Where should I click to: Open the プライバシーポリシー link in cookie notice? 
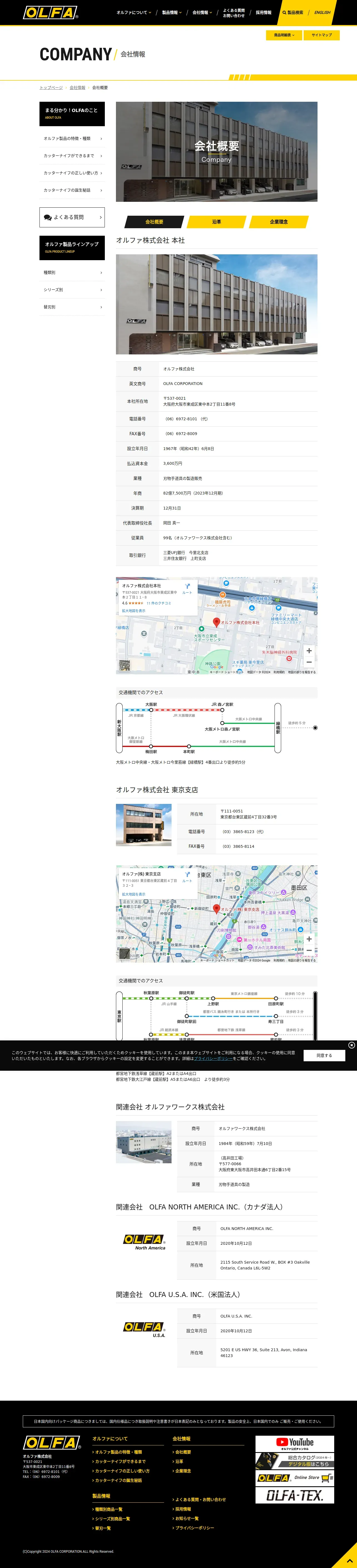click(x=213, y=1058)
